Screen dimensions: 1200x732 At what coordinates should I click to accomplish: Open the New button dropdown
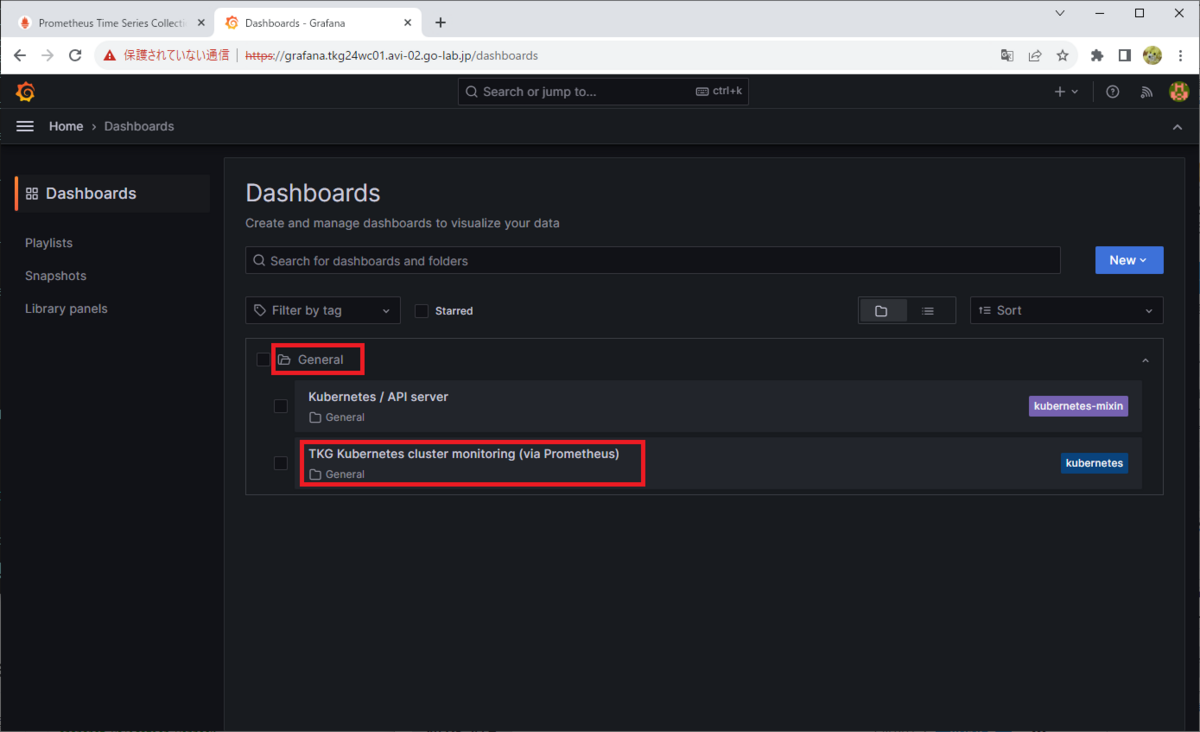coord(1129,260)
